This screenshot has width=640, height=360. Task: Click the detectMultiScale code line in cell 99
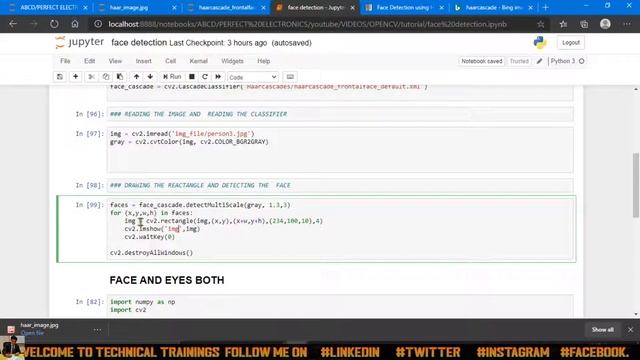[200, 205]
